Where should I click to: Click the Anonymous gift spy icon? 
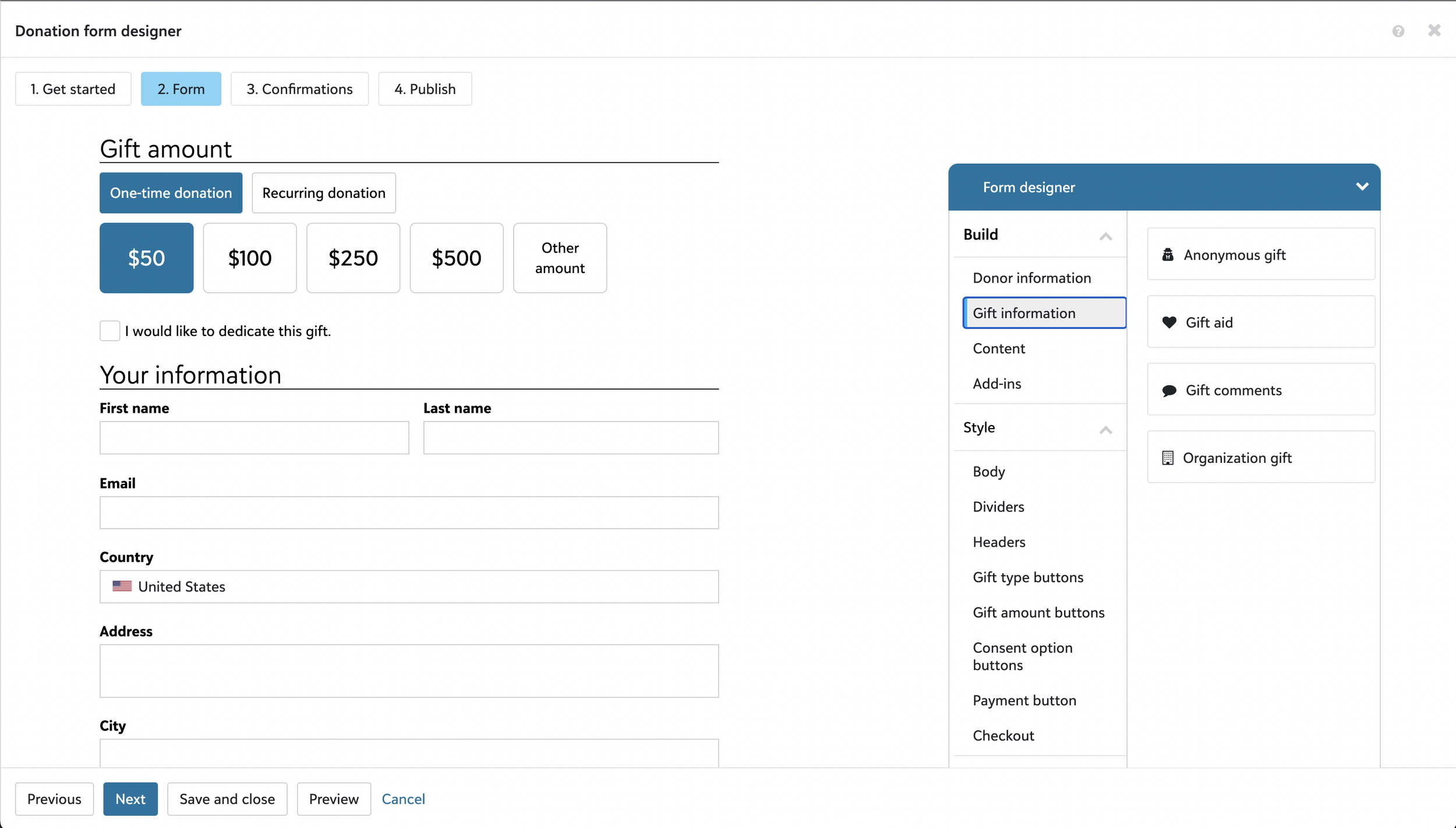point(1168,255)
